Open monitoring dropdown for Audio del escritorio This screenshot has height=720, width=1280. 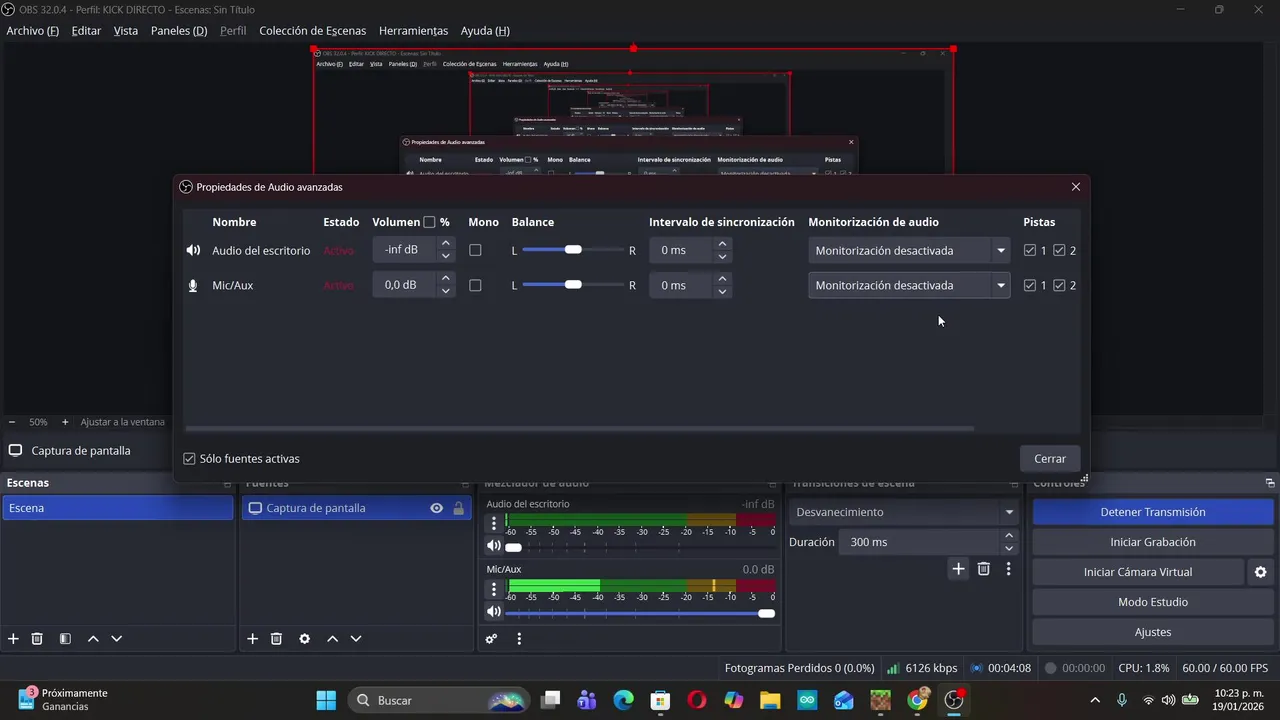click(x=908, y=250)
